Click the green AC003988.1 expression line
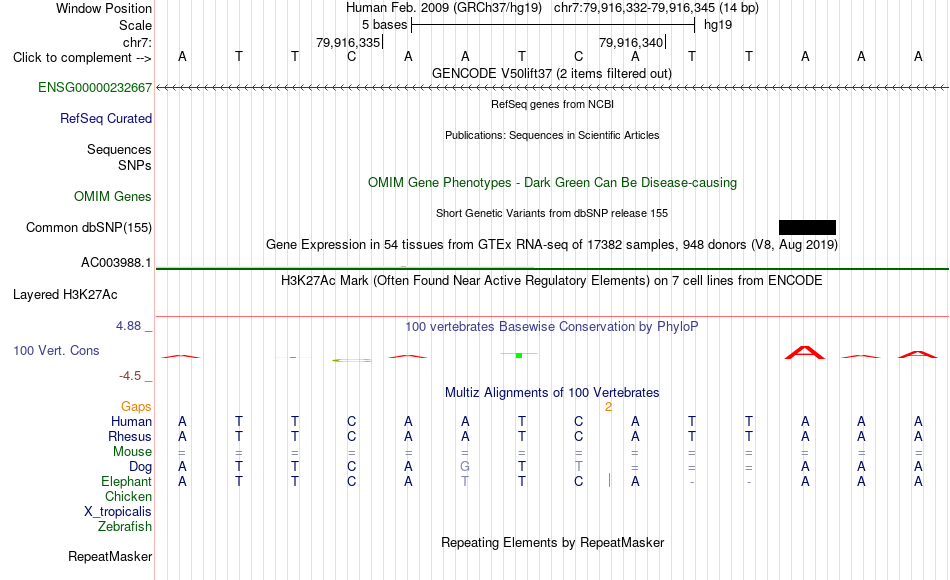 click(x=552, y=268)
